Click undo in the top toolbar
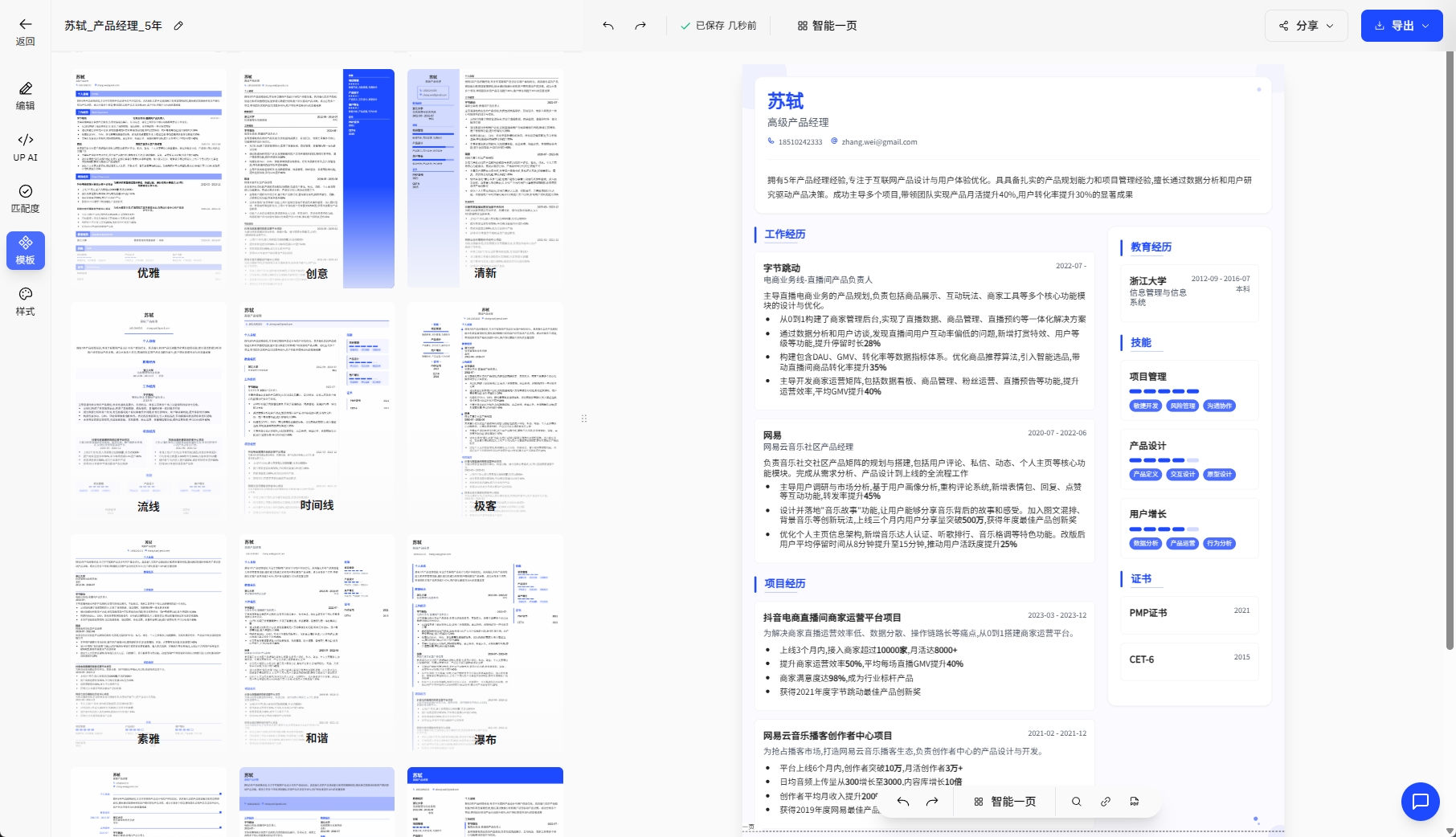This screenshot has height=837, width=1456. click(x=608, y=26)
